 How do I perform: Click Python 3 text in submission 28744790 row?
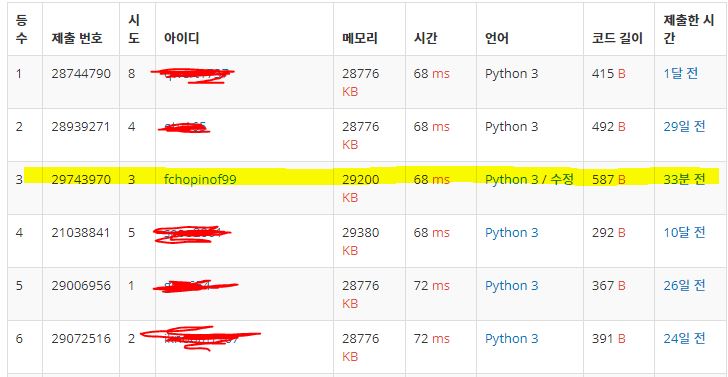point(512,73)
